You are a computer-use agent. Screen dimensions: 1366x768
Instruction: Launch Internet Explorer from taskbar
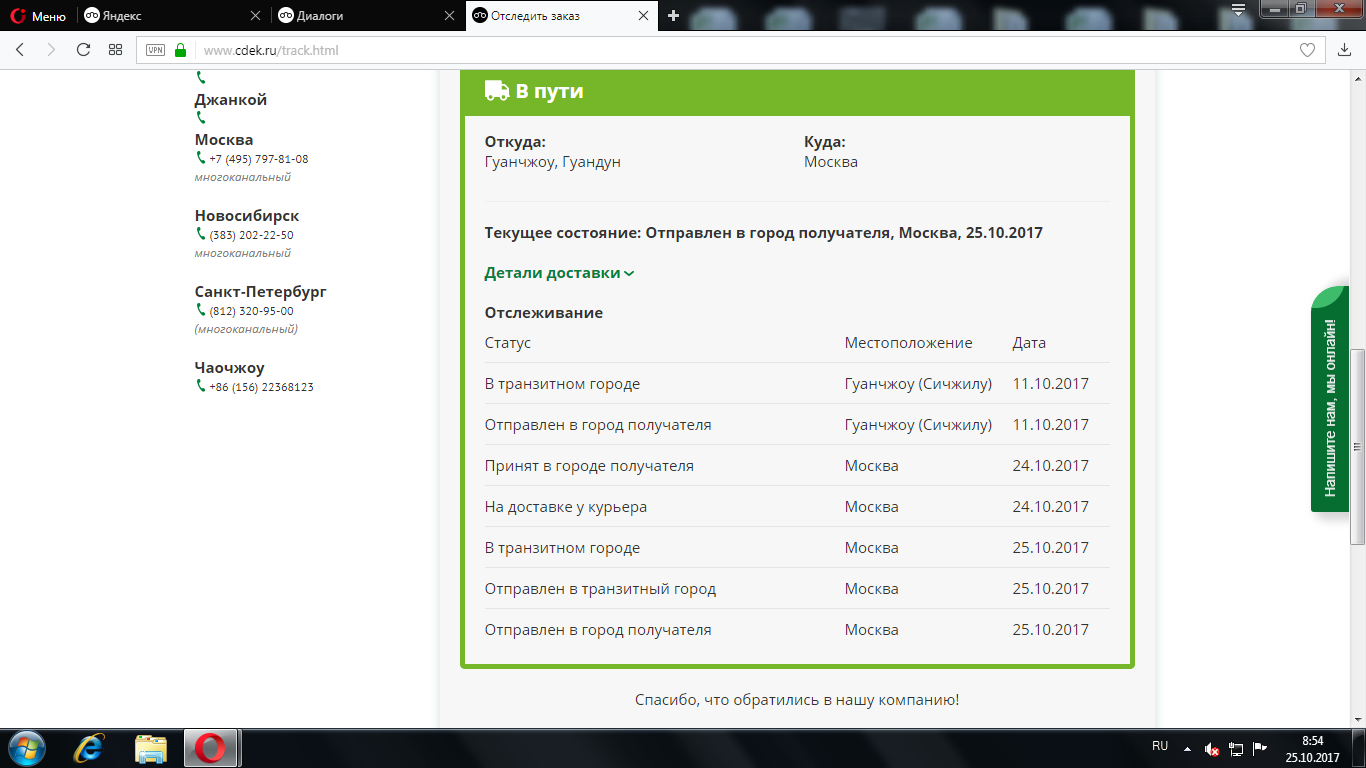coord(89,748)
